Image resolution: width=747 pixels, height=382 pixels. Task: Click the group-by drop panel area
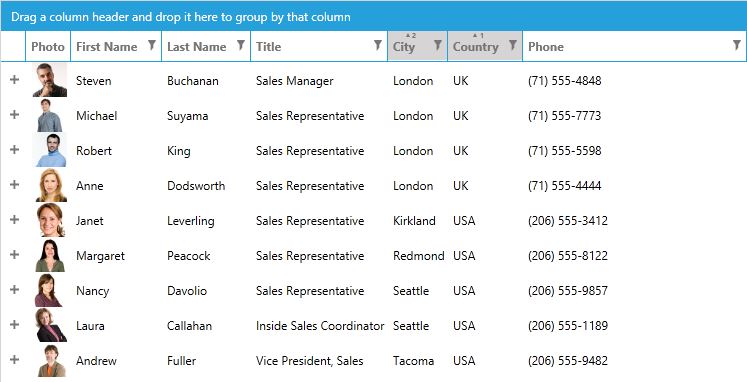pyautogui.click(x=374, y=16)
